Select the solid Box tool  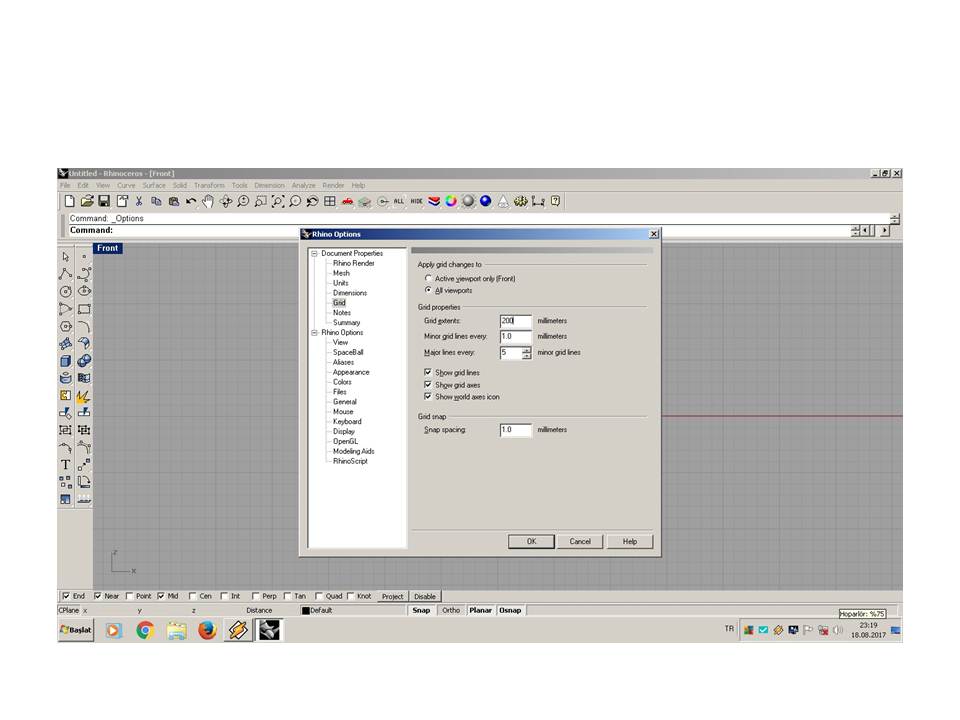[66, 361]
